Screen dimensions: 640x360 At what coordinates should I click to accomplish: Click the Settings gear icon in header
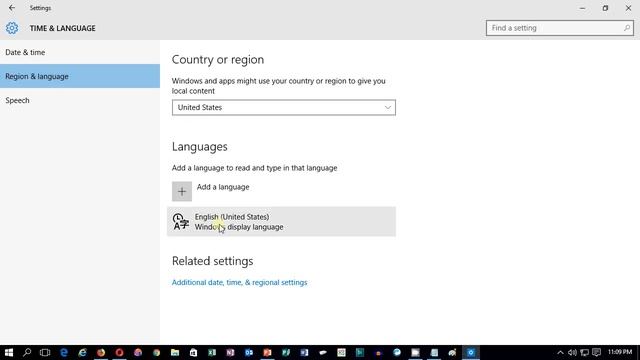12,28
